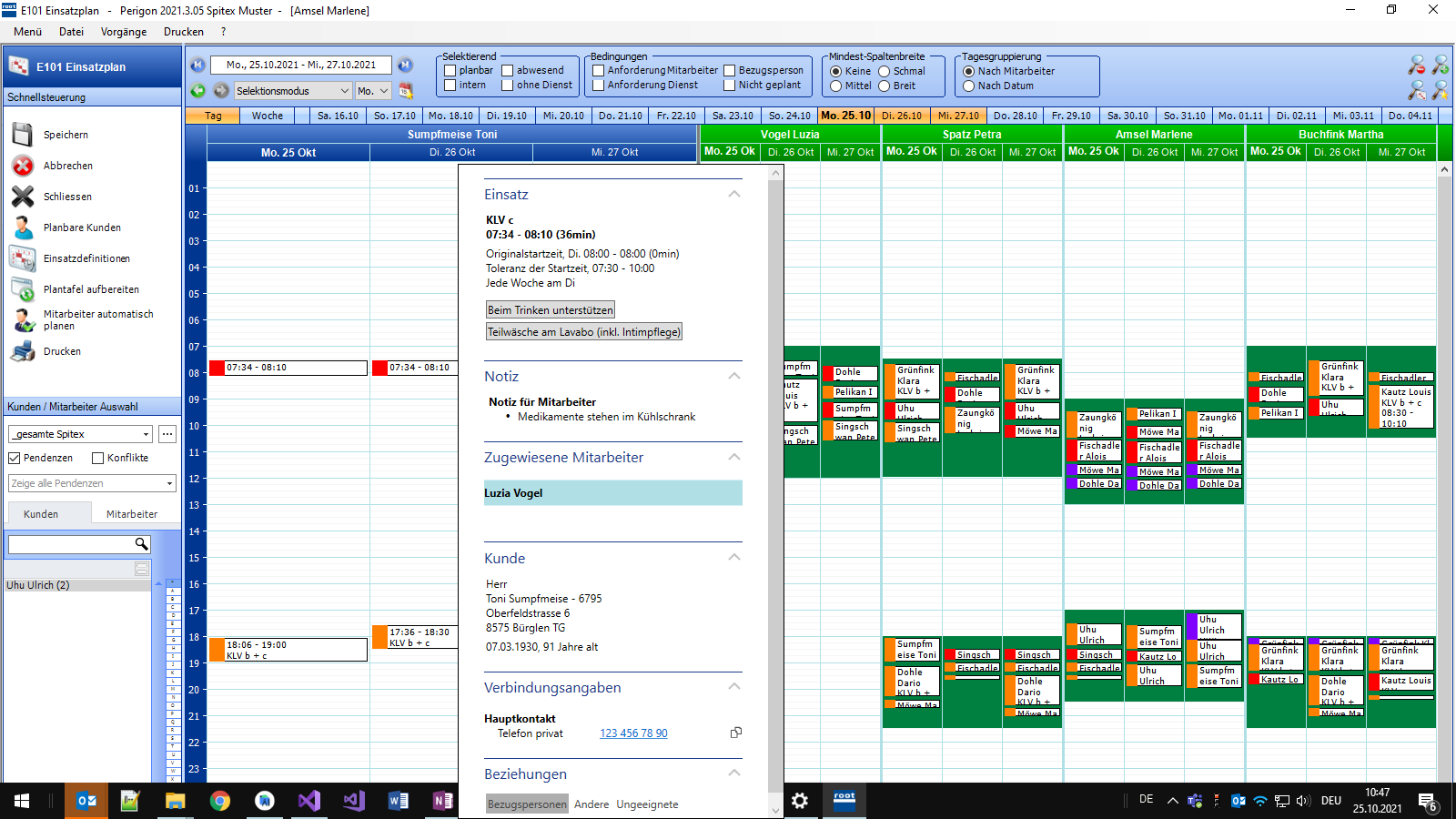
Task: Click the phone number 123 456 78 90
Action: [x=633, y=733]
